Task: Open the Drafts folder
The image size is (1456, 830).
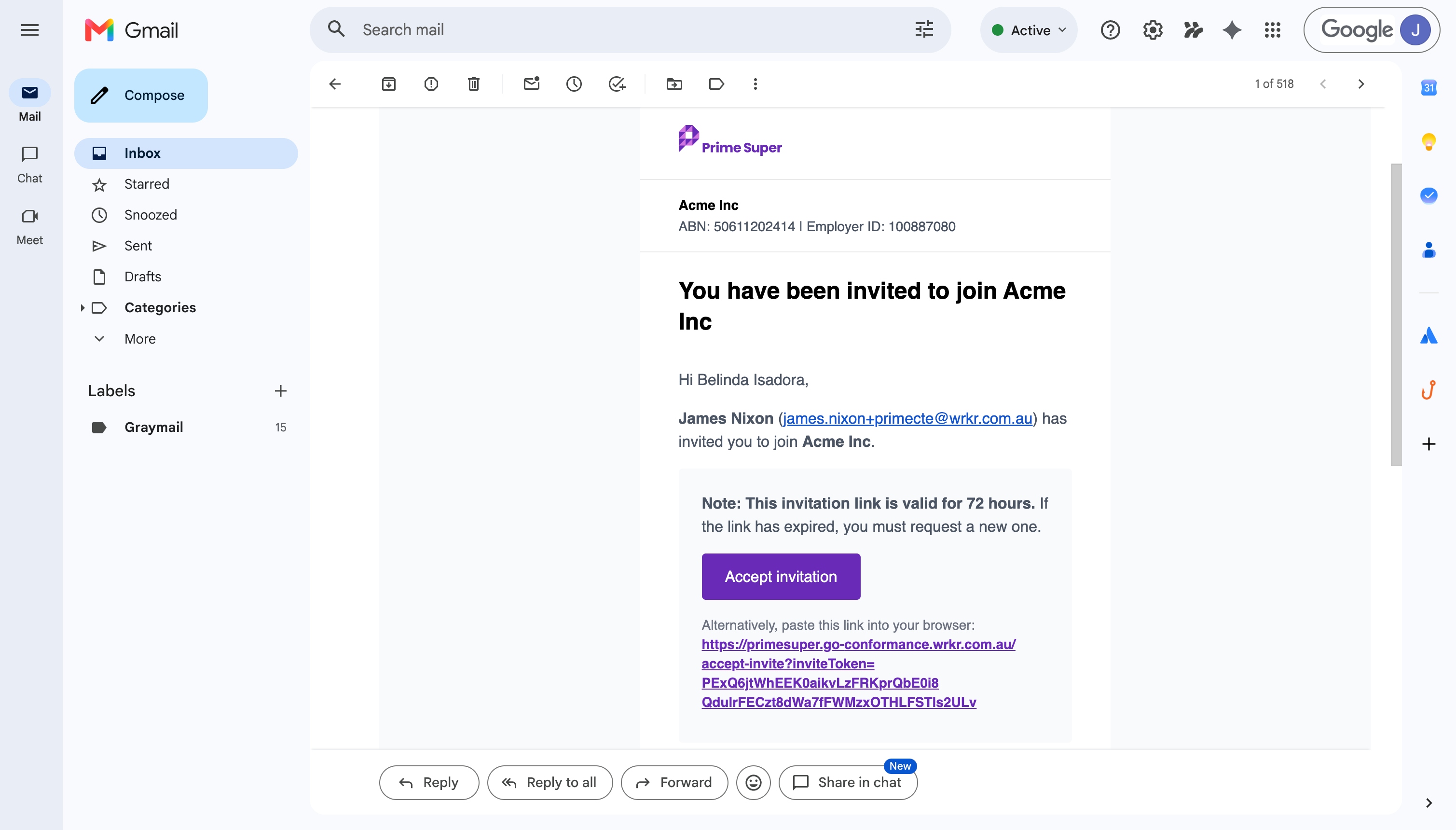Action: [186, 277]
